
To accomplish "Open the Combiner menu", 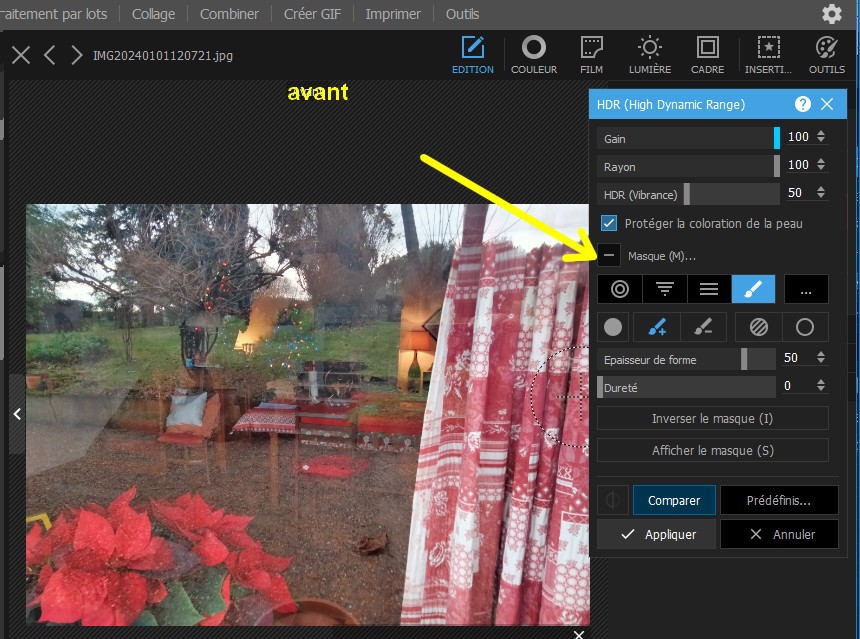I will (229, 14).
